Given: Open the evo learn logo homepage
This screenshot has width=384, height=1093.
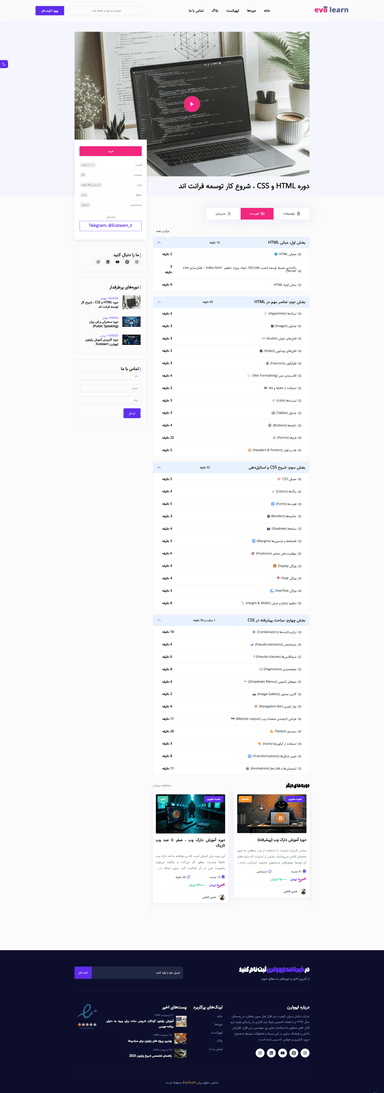Looking at the screenshot, I should [332, 10].
